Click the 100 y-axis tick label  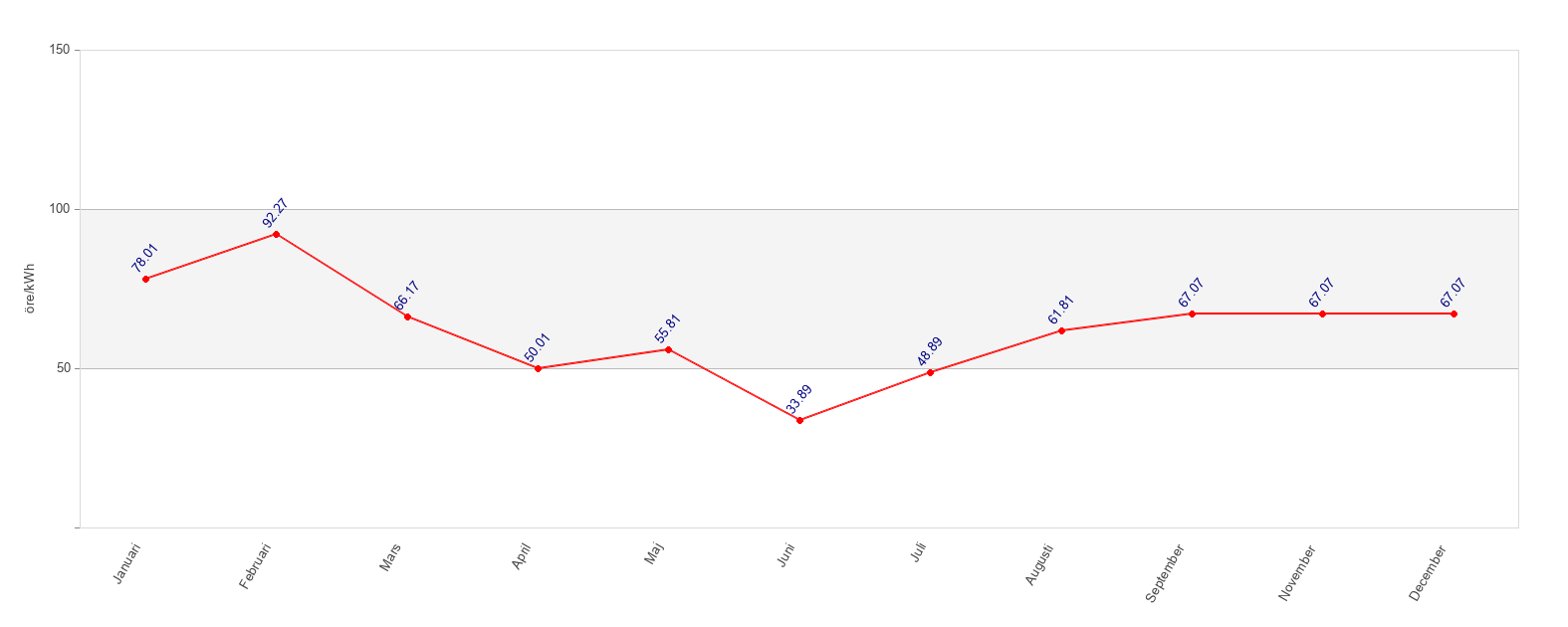tap(59, 209)
